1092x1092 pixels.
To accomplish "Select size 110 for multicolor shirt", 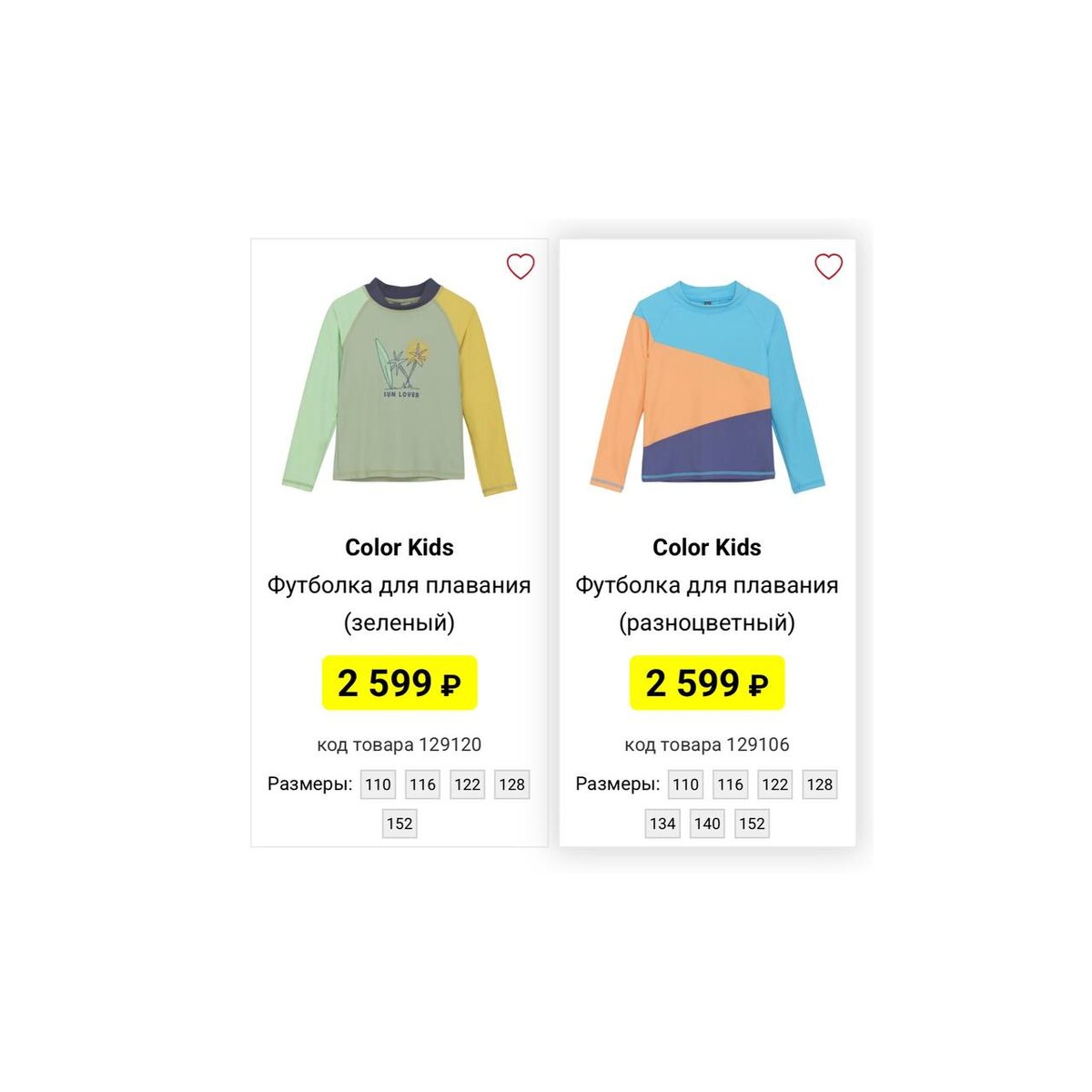I will coord(685,784).
